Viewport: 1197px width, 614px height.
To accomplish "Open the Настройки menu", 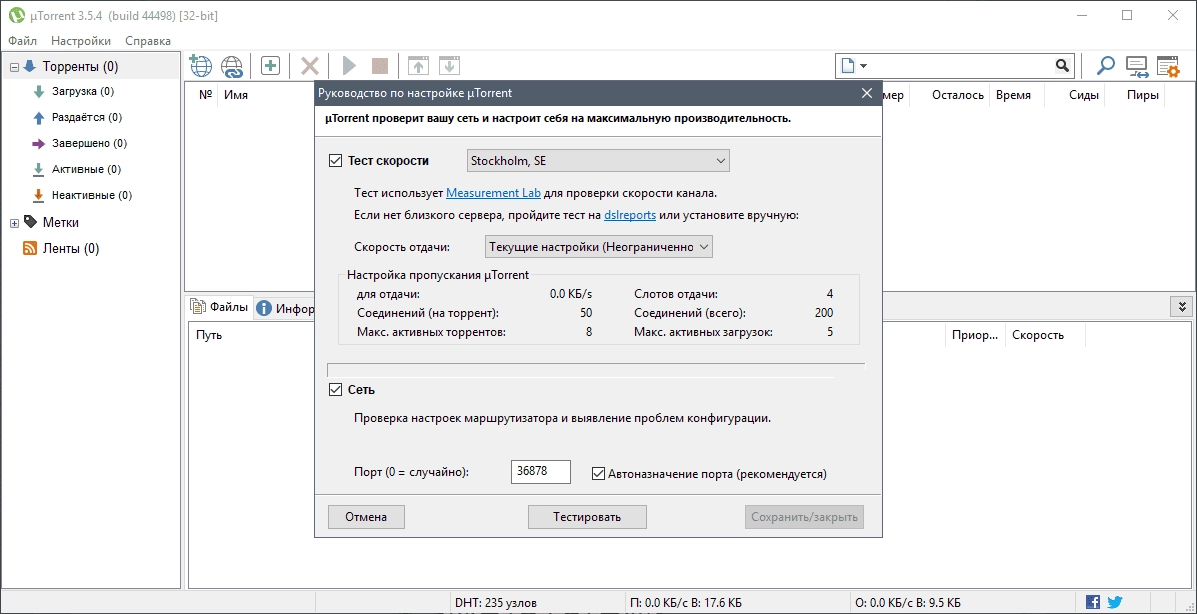I will point(80,40).
